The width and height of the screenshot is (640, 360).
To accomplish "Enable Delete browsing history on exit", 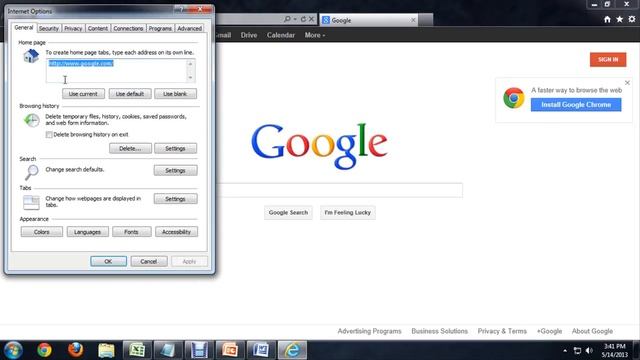I will pyautogui.click(x=49, y=135).
